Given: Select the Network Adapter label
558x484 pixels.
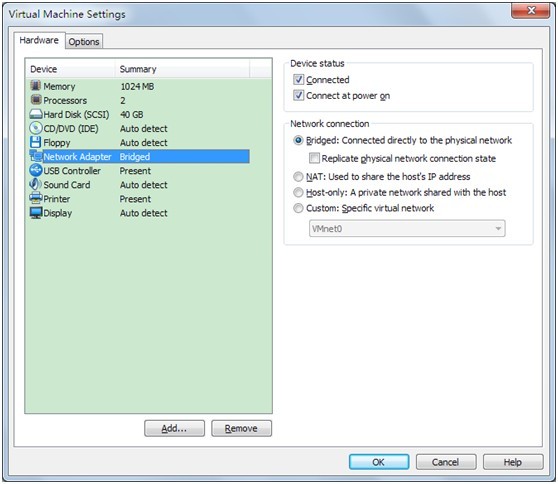Looking at the screenshot, I should point(78,157).
